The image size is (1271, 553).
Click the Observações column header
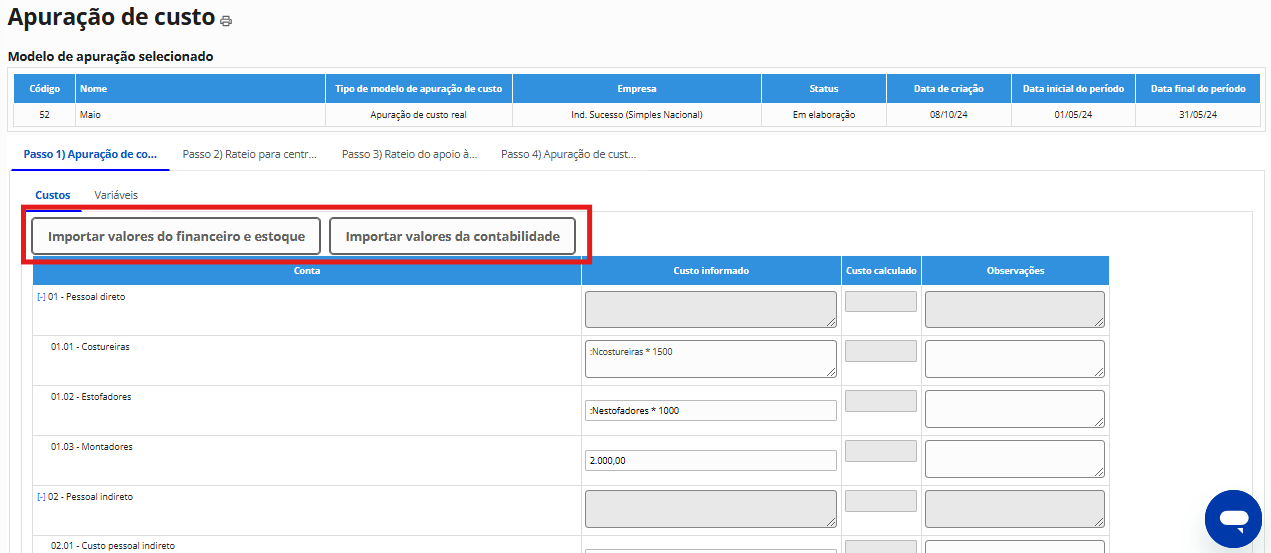tap(1015, 271)
